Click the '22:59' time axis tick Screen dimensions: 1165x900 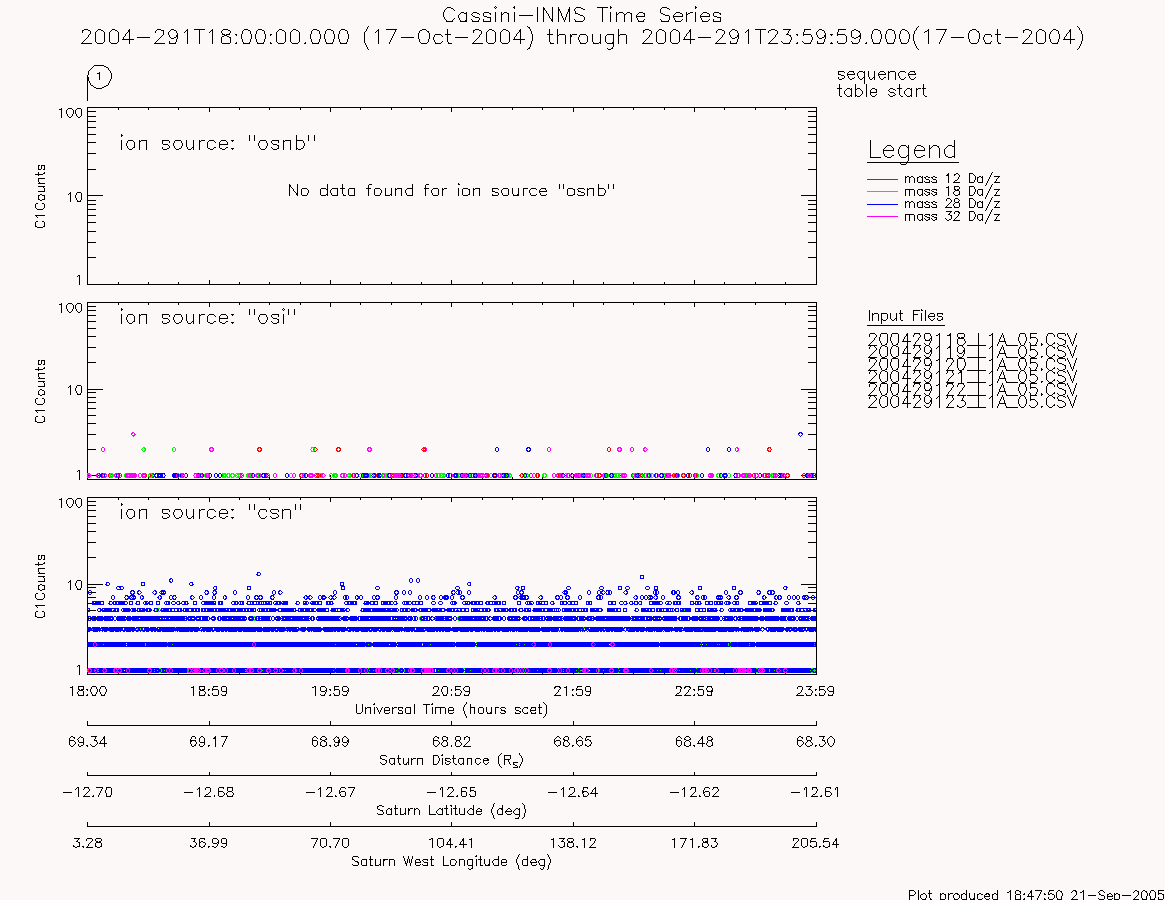[694, 691]
